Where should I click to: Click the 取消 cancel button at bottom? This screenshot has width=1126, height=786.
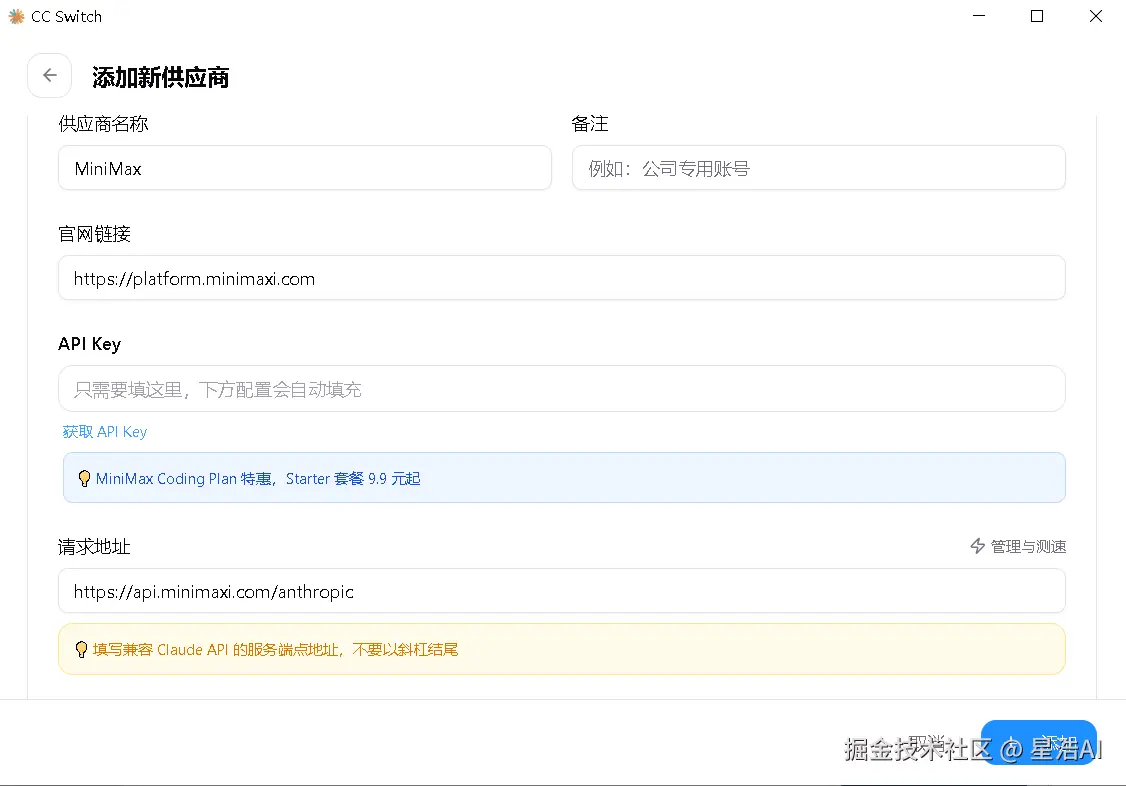click(927, 742)
